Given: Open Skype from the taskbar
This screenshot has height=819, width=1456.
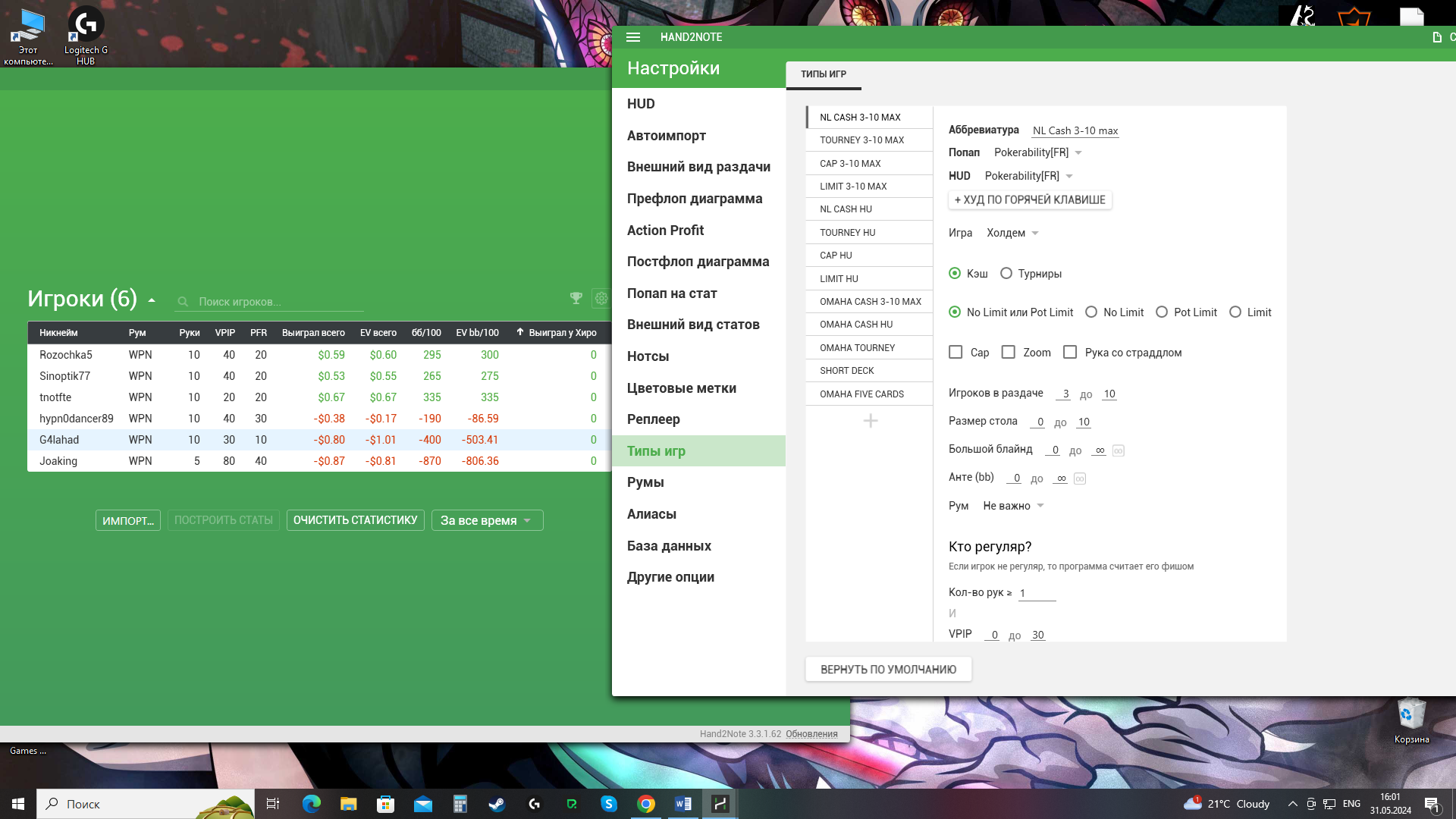Looking at the screenshot, I should click(x=609, y=804).
